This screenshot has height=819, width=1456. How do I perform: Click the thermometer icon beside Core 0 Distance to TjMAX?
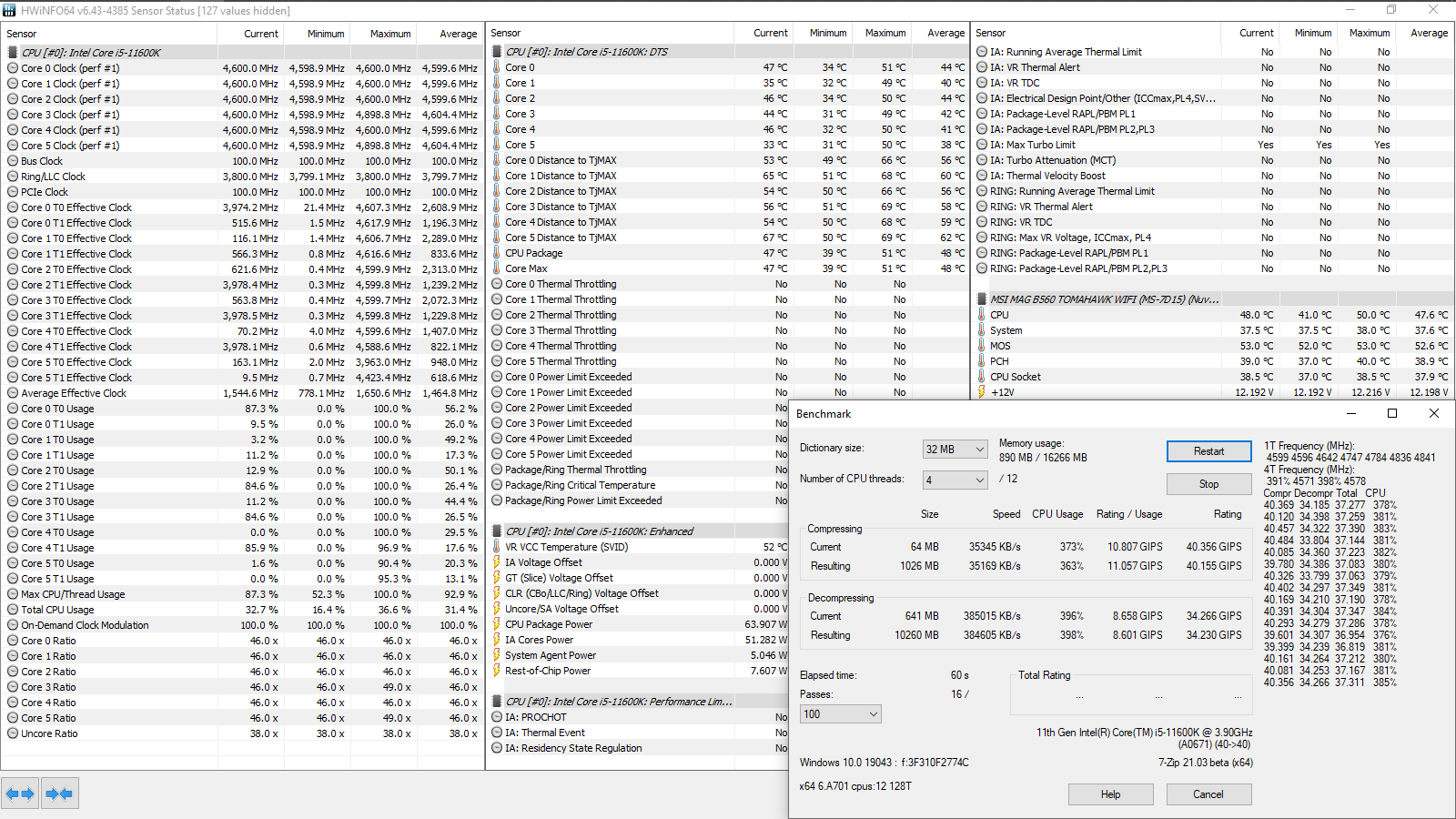coord(497,160)
